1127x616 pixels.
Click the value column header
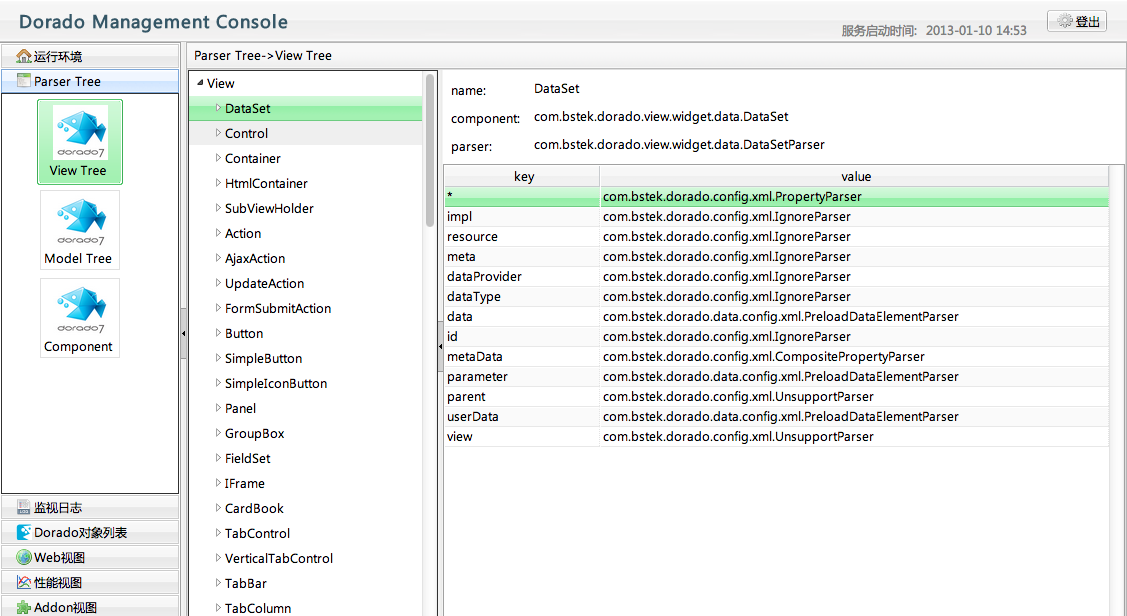click(856, 177)
